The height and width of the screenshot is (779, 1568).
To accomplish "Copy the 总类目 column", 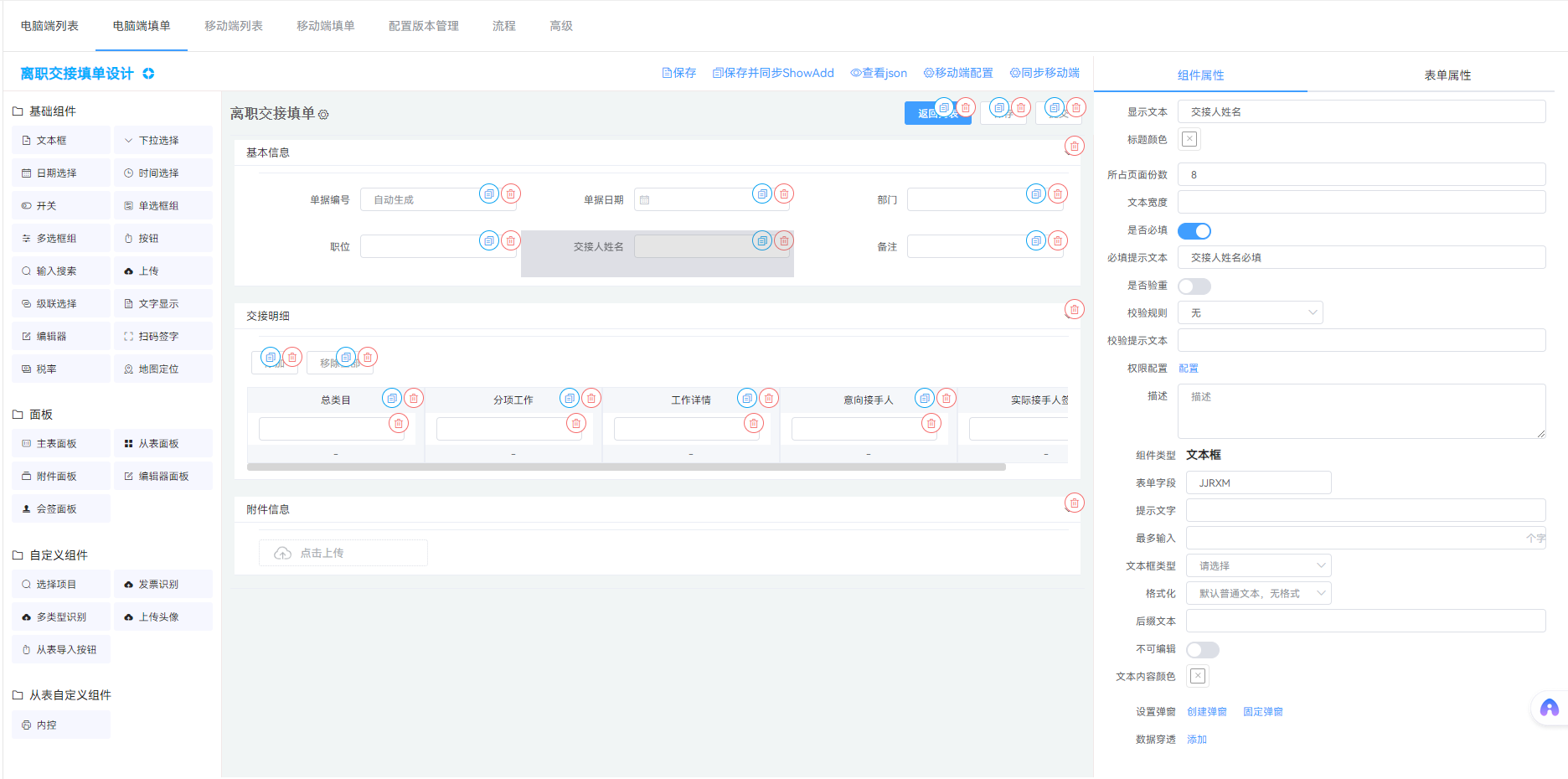I will 392,398.
